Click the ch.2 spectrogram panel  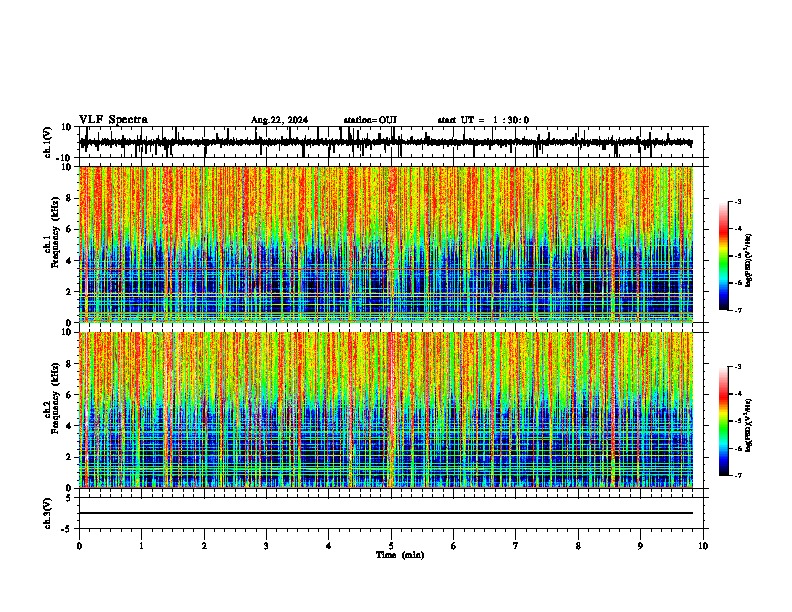[x=386, y=410]
